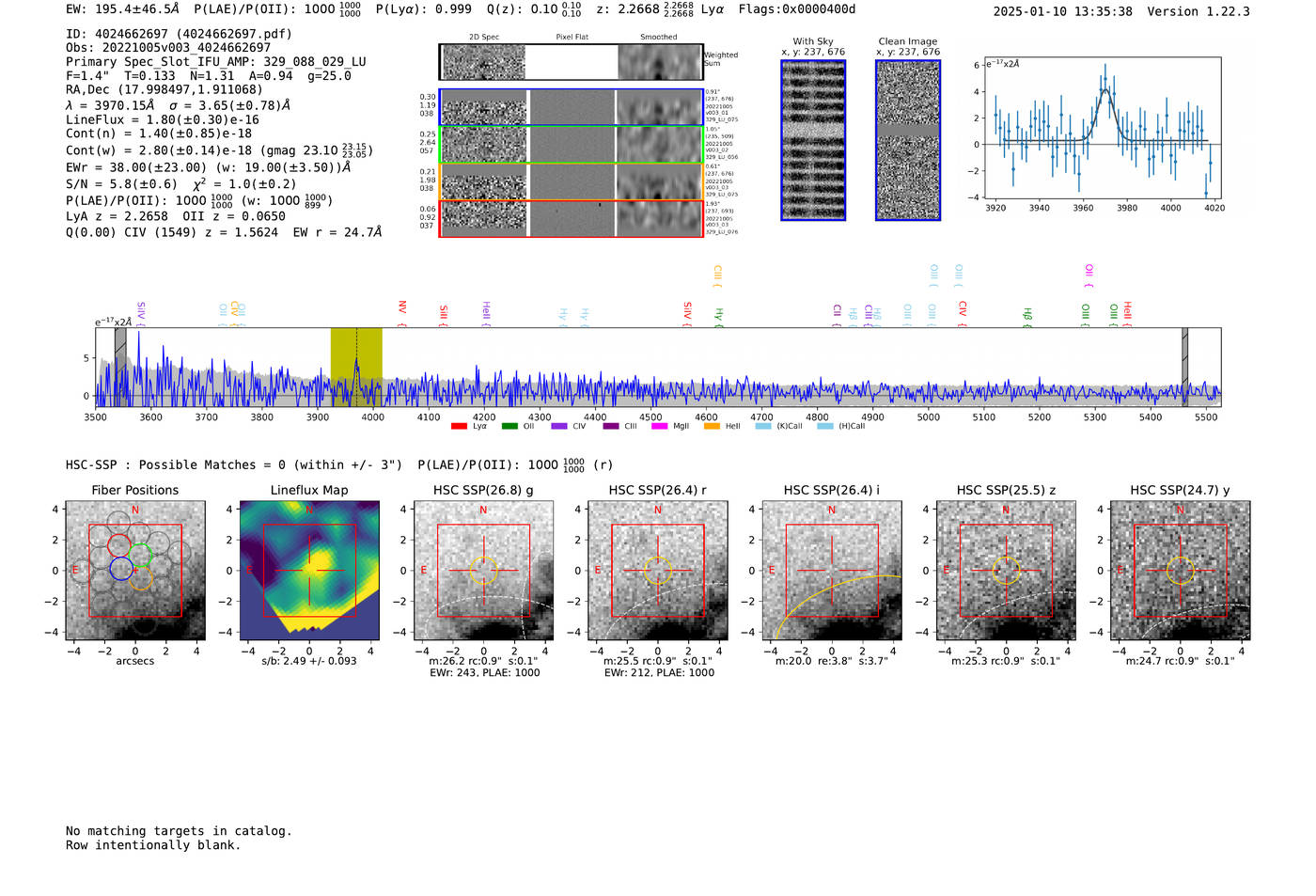The width and height of the screenshot is (1316, 896).
Task: Click the EW: 195.4±46.5Å header value
Action: pyautogui.click(x=122, y=8)
